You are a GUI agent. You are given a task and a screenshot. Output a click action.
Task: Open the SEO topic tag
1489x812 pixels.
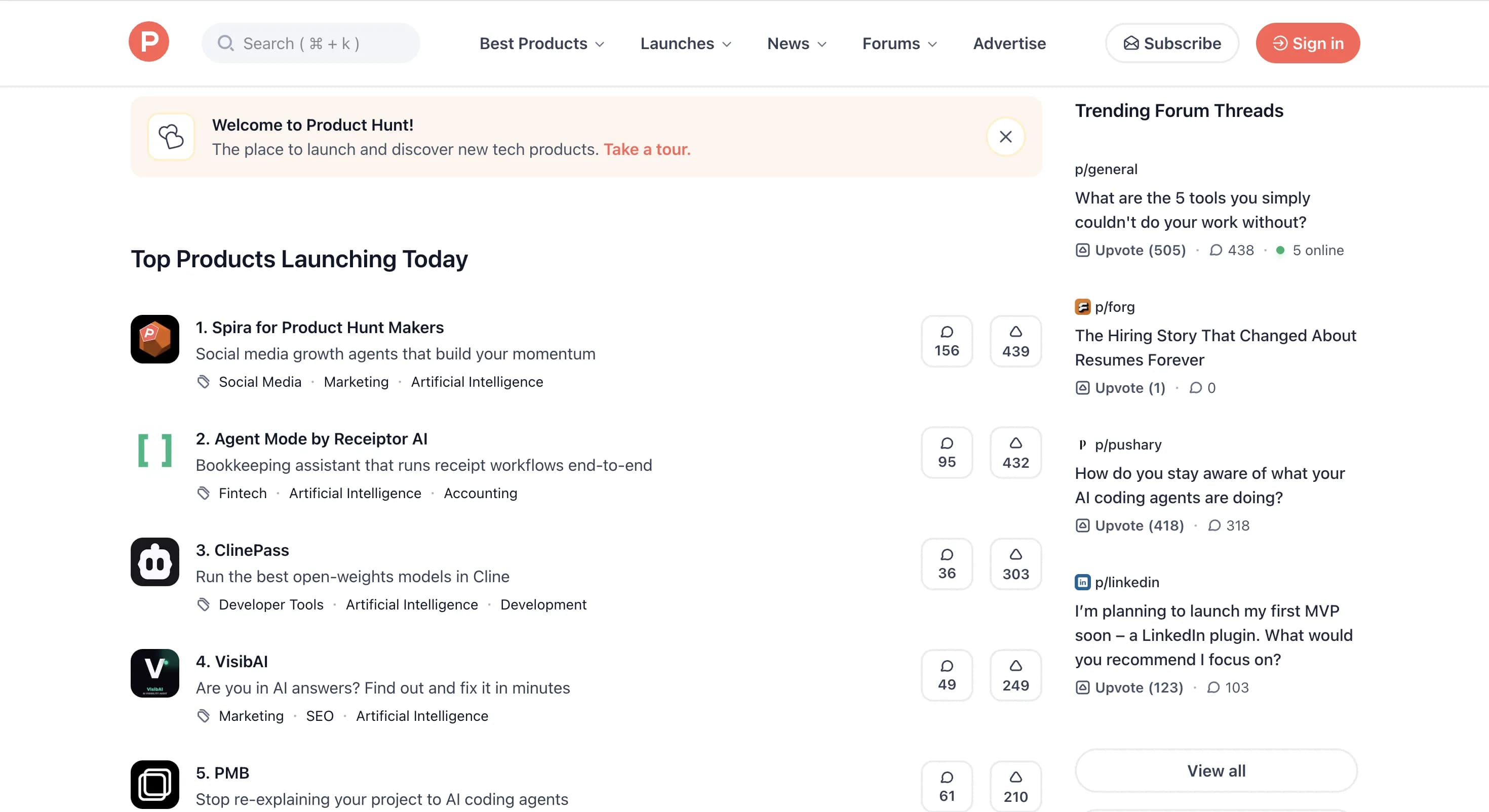pyautogui.click(x=320, y=716)
